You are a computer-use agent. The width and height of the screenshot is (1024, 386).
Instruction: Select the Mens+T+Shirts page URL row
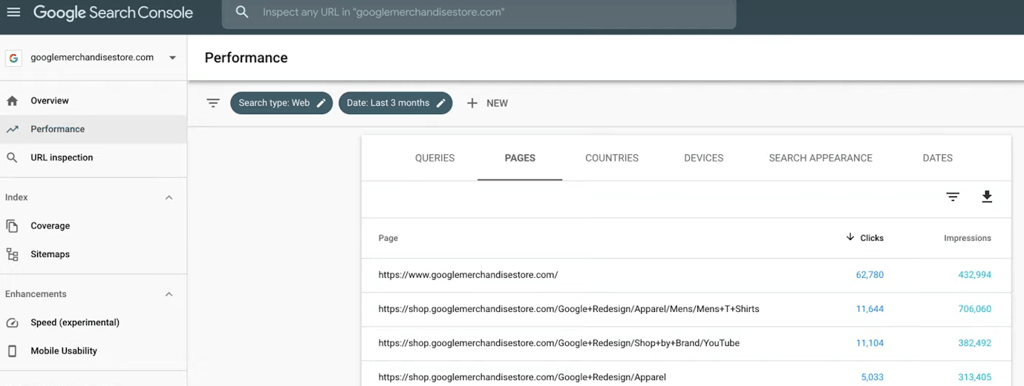click(686, 308)
